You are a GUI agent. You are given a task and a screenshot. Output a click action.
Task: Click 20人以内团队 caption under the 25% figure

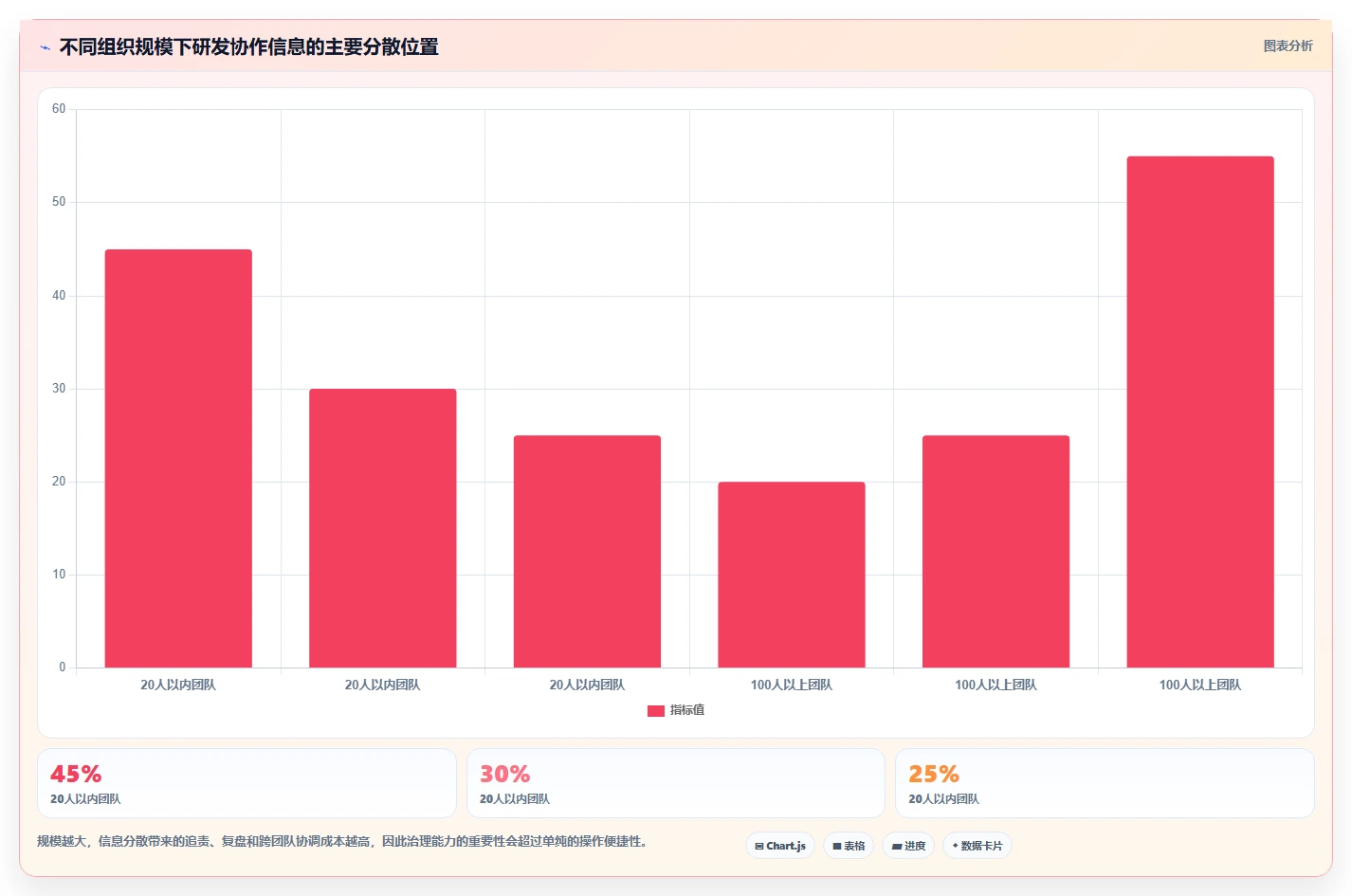pyautogui.click(x=943, y=799)
